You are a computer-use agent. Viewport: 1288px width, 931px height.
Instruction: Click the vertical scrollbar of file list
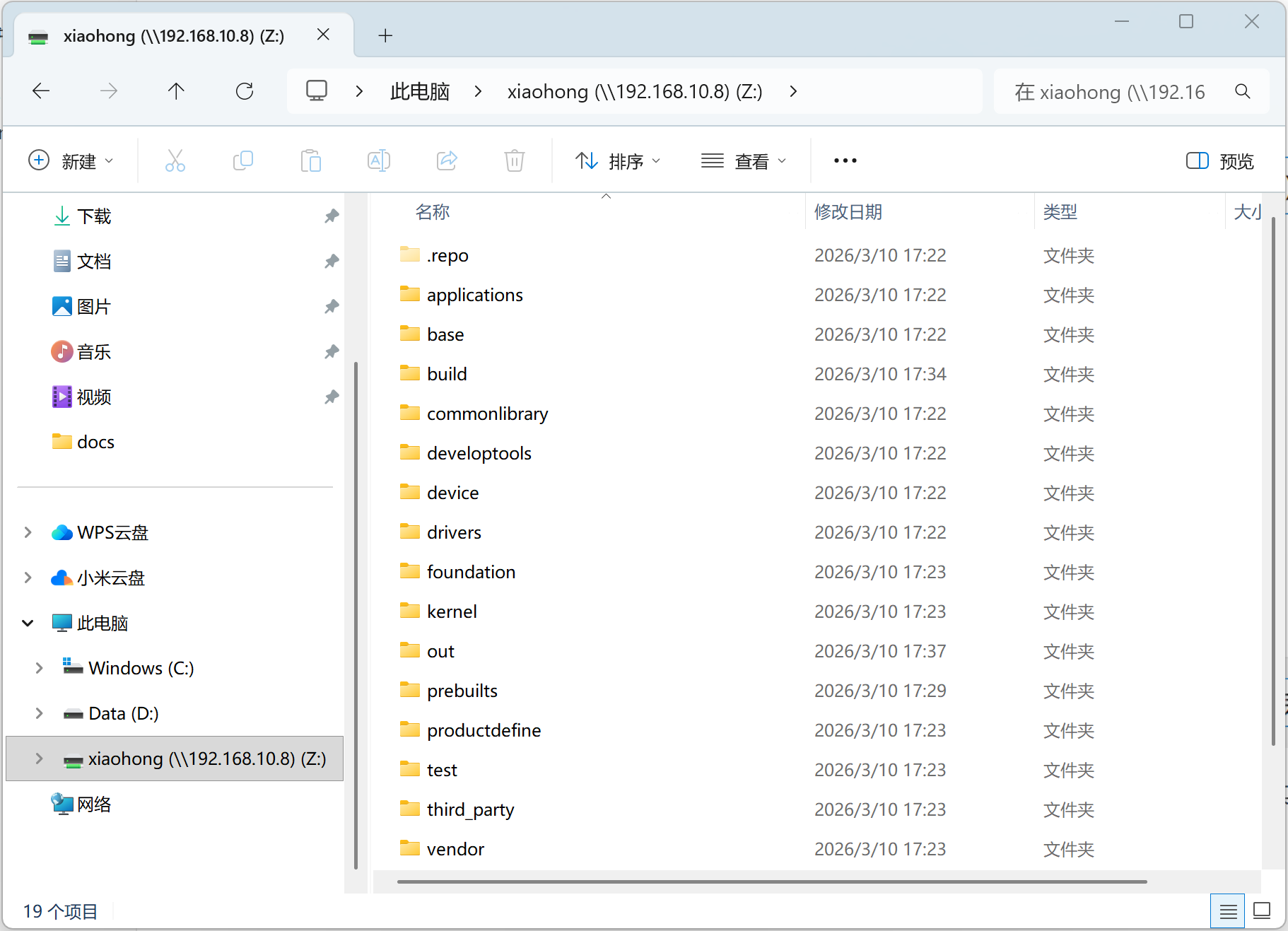tap(1273, 481)
